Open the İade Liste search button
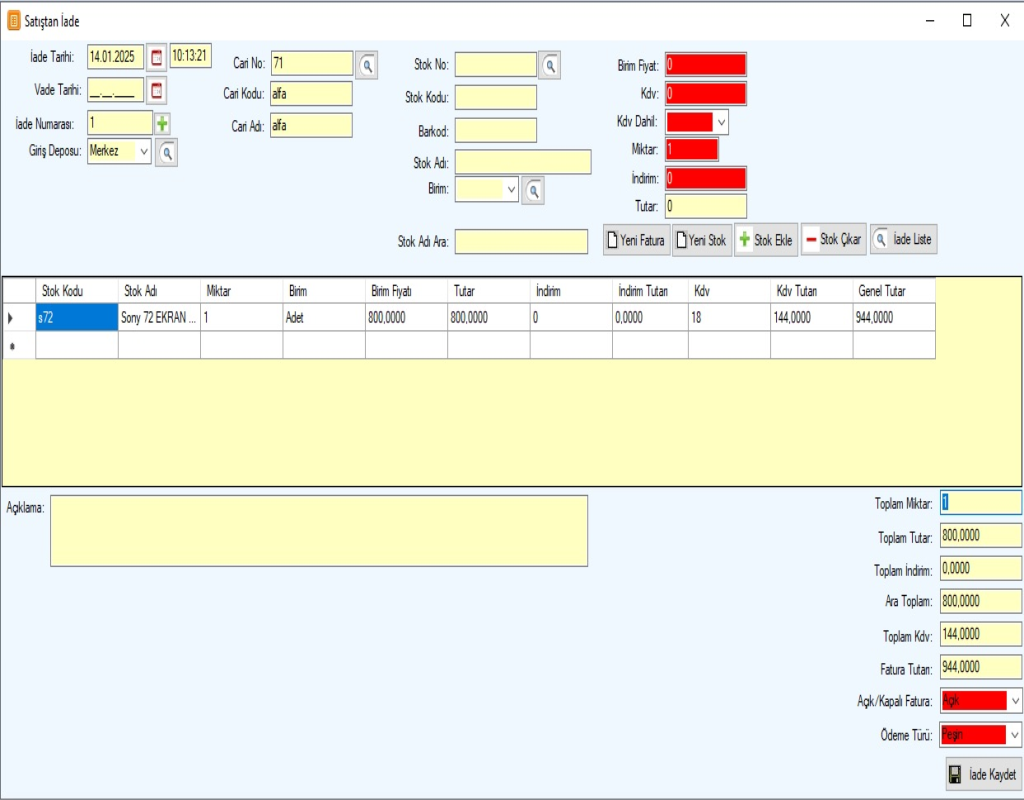 click(903, 240)
